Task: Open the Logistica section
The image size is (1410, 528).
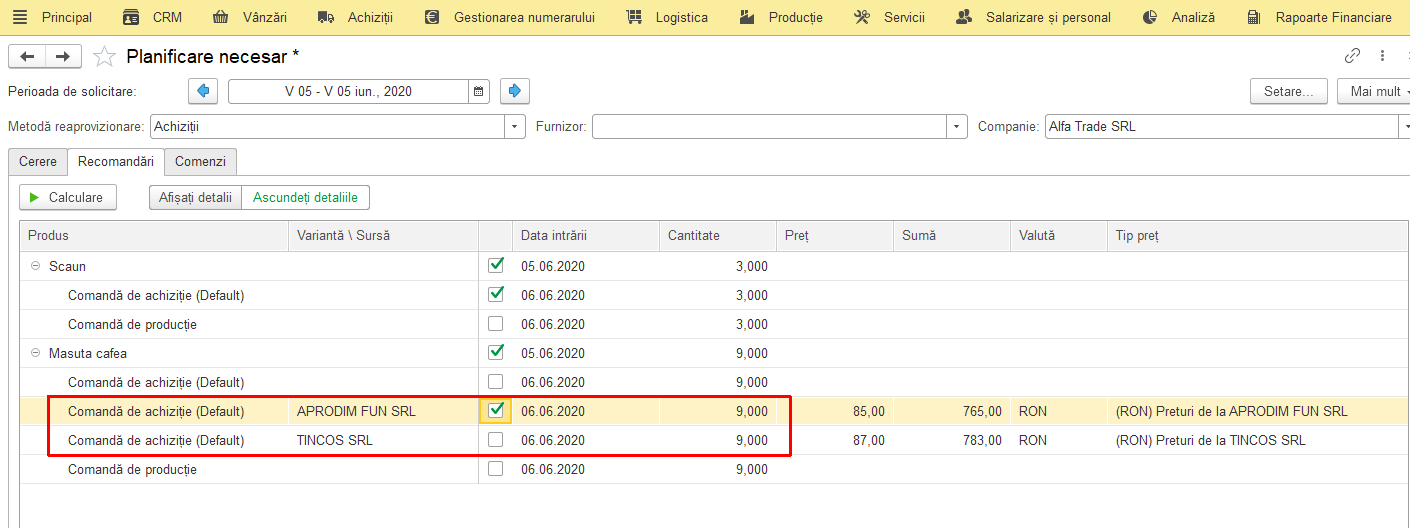Action: 667,17
